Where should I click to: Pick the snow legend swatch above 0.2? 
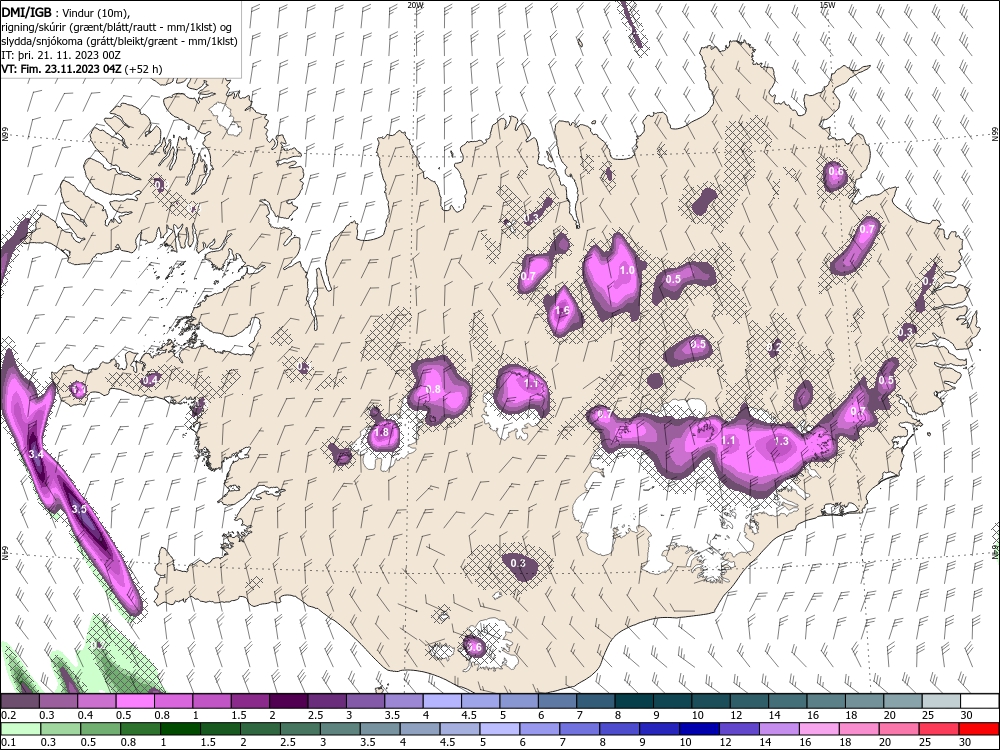coord(20,702)
